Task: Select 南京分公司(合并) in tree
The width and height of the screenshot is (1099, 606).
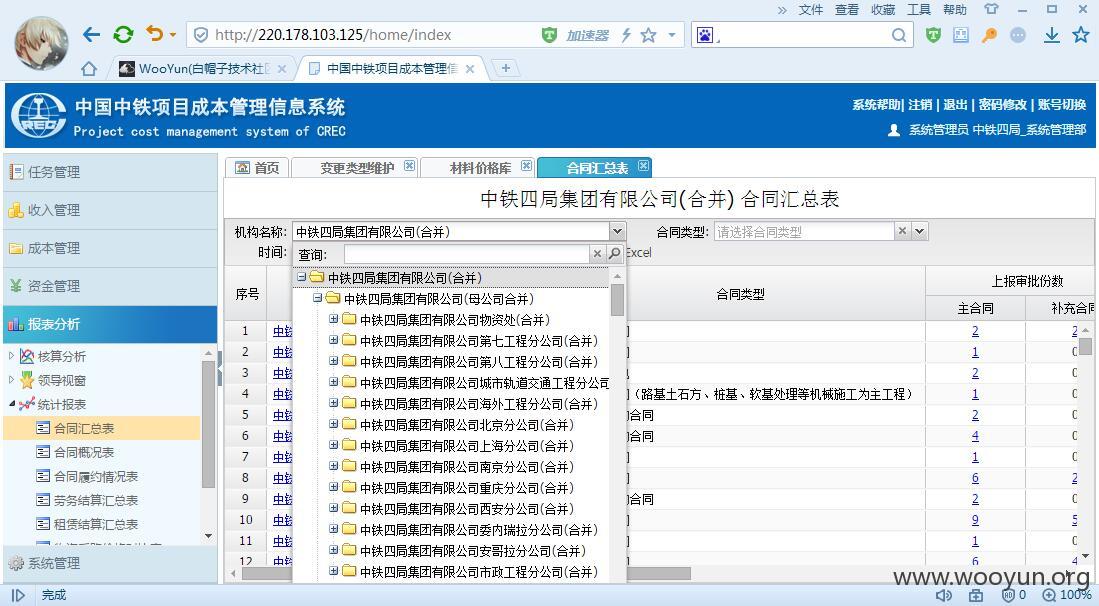Action: [467, 467]
